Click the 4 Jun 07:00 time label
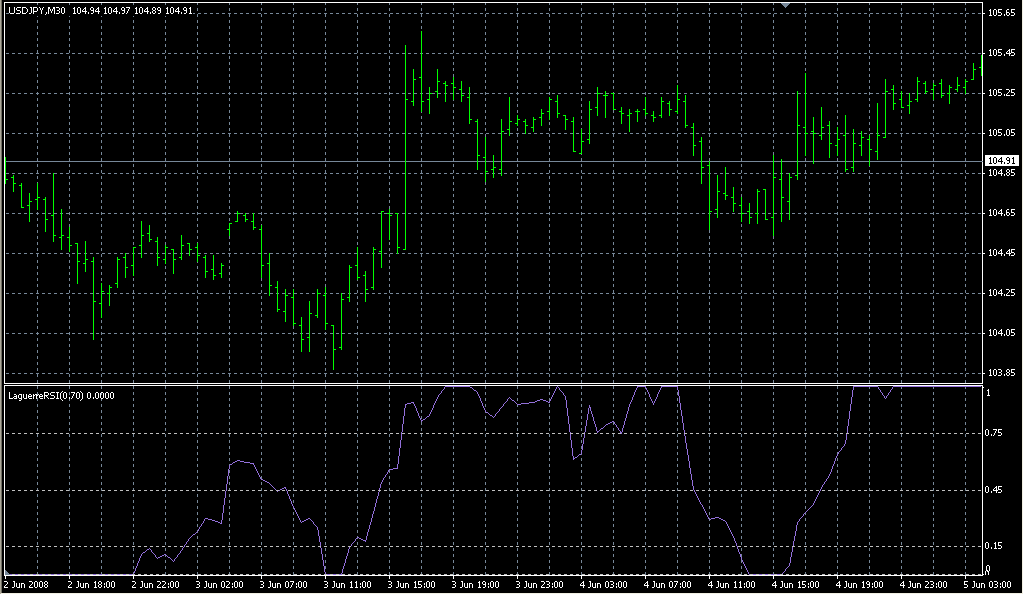This screenshot has width=1024, height=594. click(x=664, y=584)
